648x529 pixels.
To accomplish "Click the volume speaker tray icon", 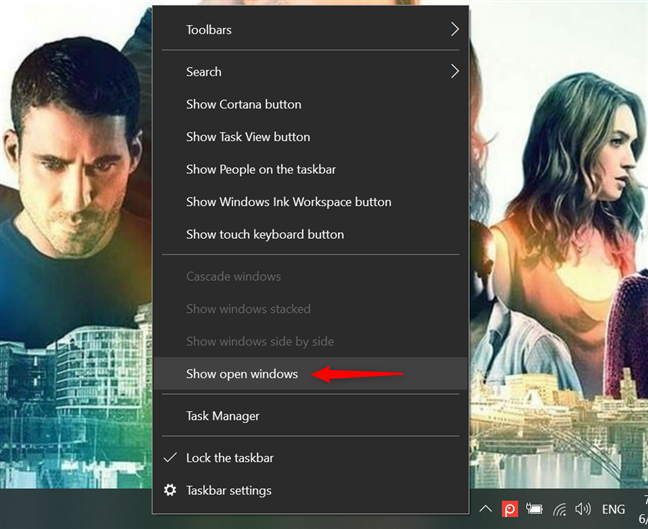I will coord(582,508).
